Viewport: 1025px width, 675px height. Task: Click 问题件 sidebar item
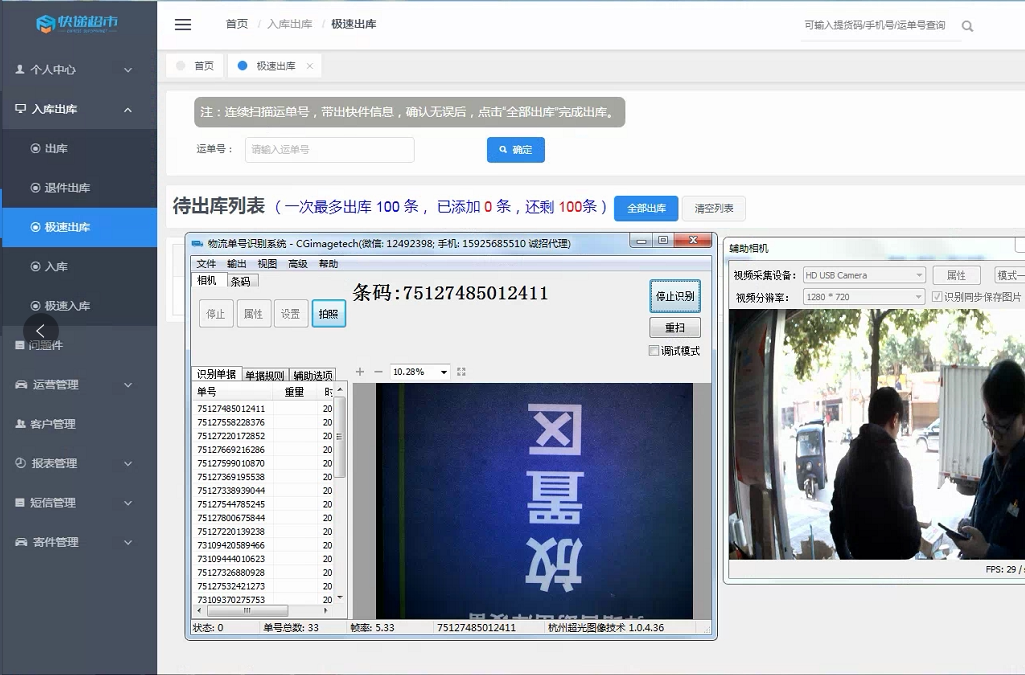[x=78, y=345]
